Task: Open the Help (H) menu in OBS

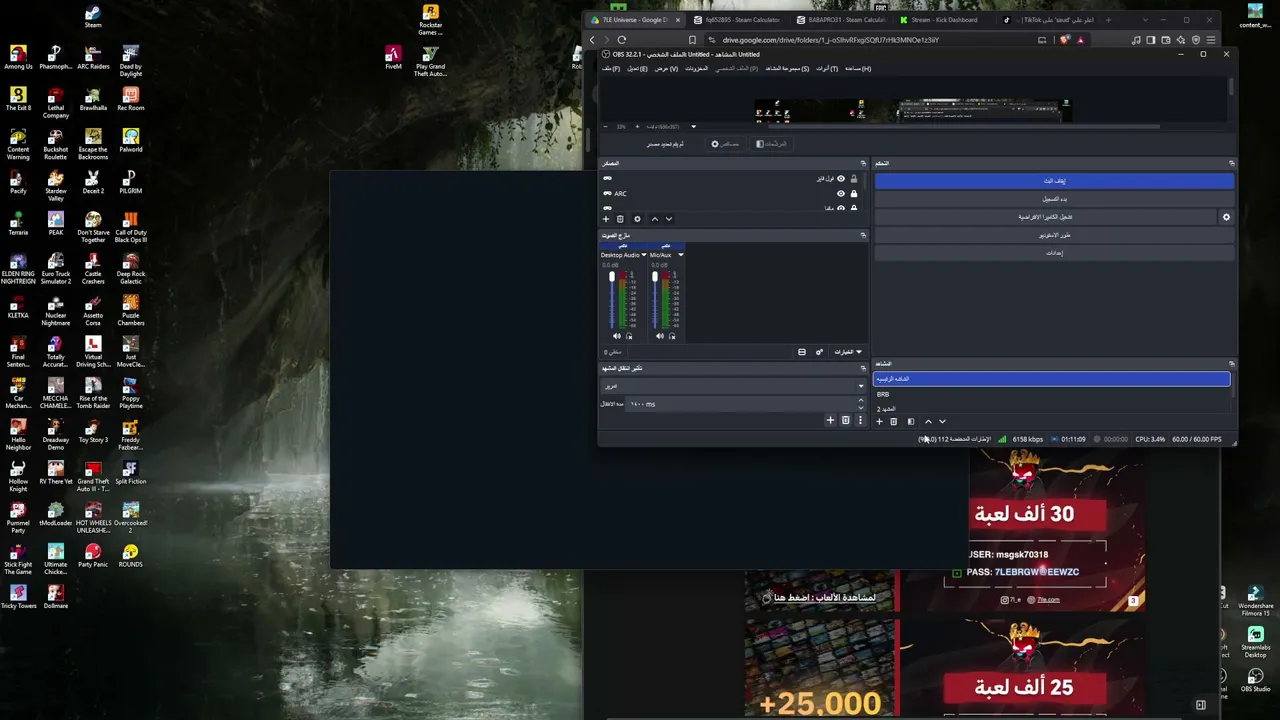Action: pyautogui.click(x=858, y=69)
